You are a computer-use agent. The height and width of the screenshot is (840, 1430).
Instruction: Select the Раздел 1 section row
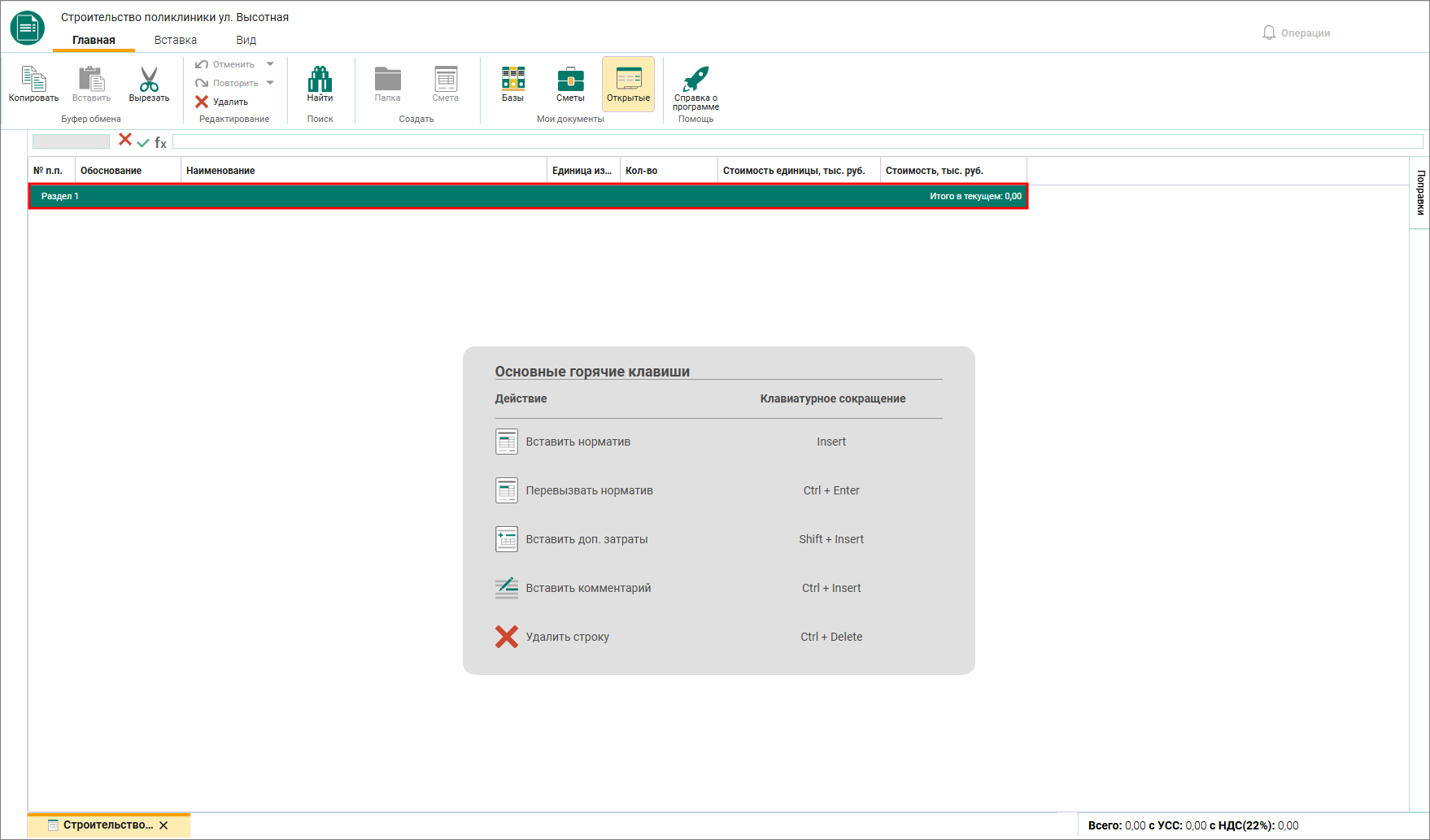[x=529, y=196]
